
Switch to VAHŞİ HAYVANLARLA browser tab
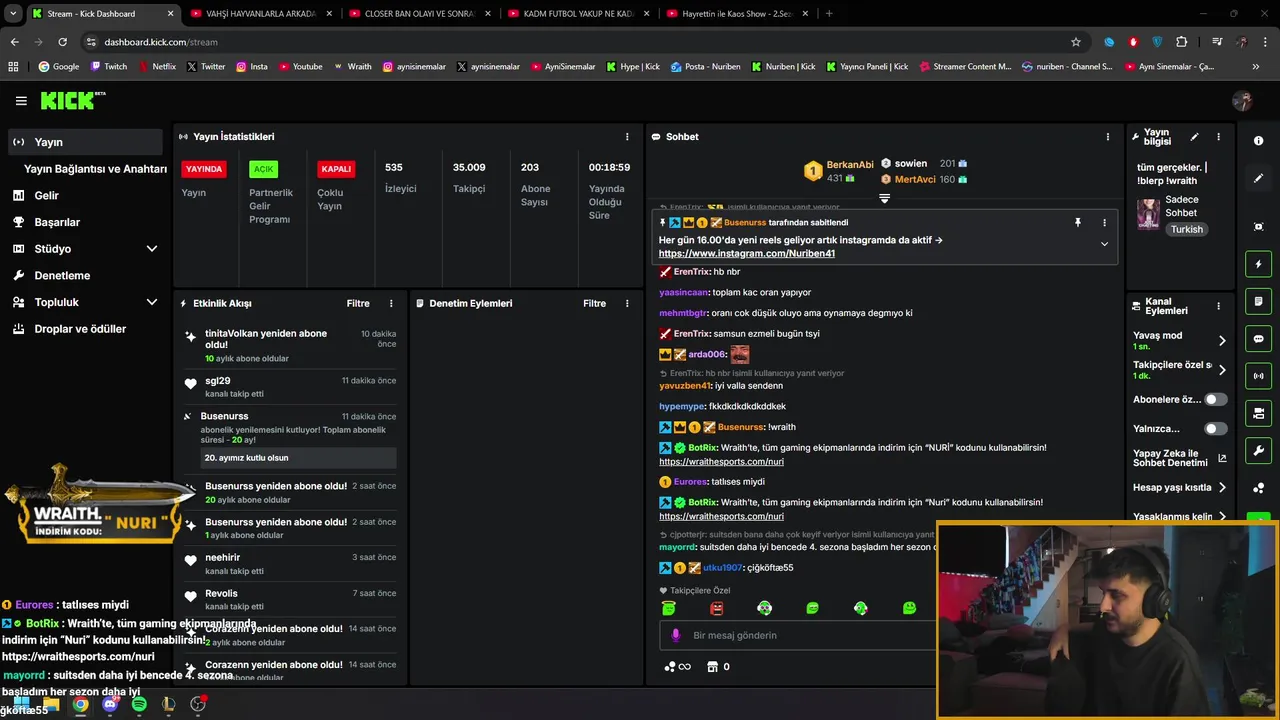260,14
